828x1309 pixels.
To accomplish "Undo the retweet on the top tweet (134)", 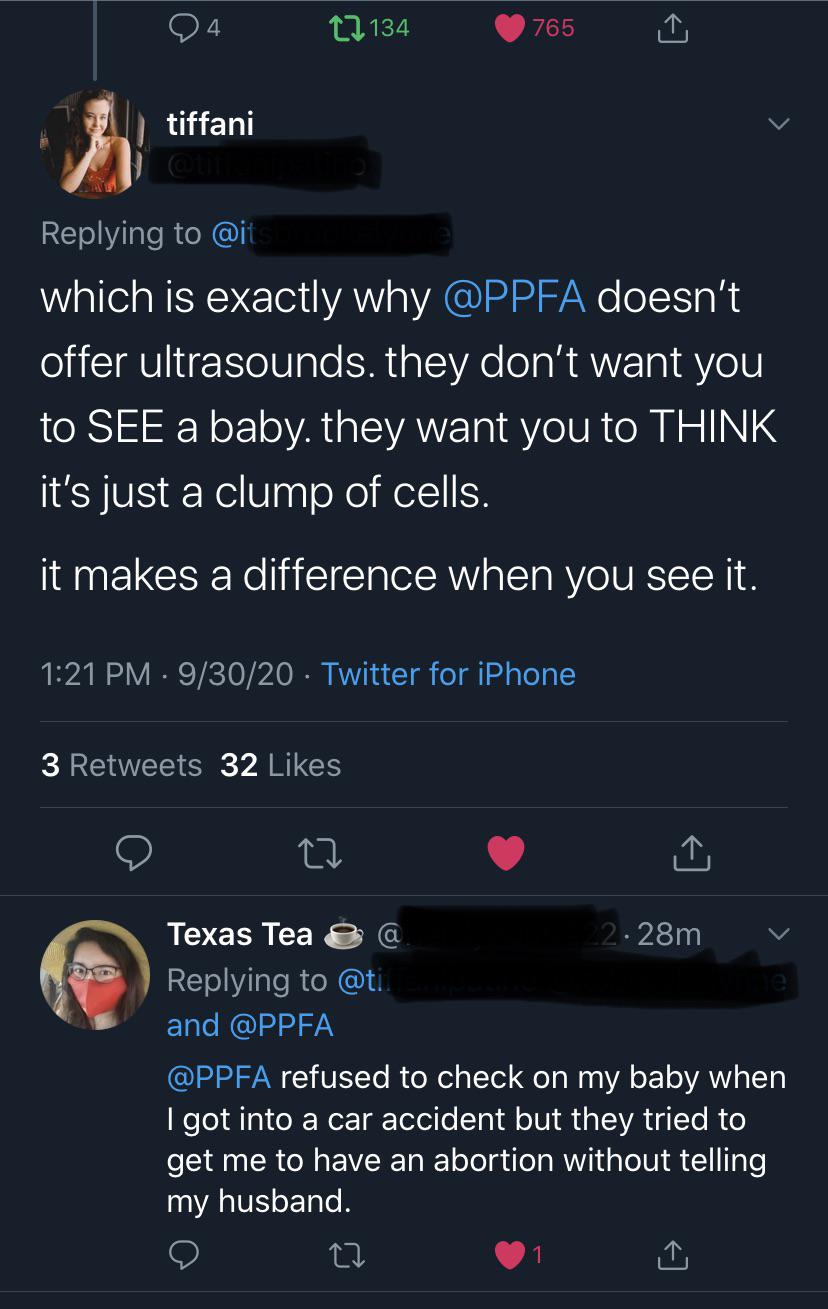I will click(345, 28).
